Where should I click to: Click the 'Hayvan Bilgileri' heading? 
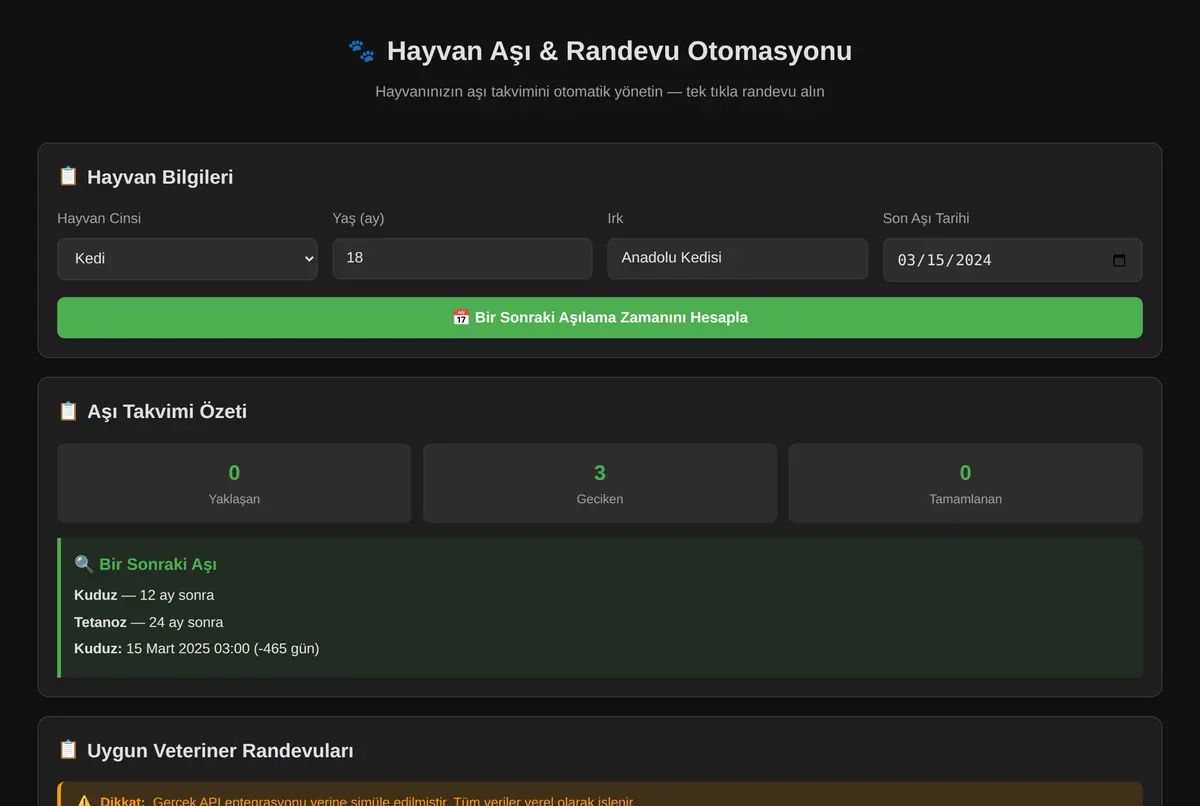click(160, 177)
